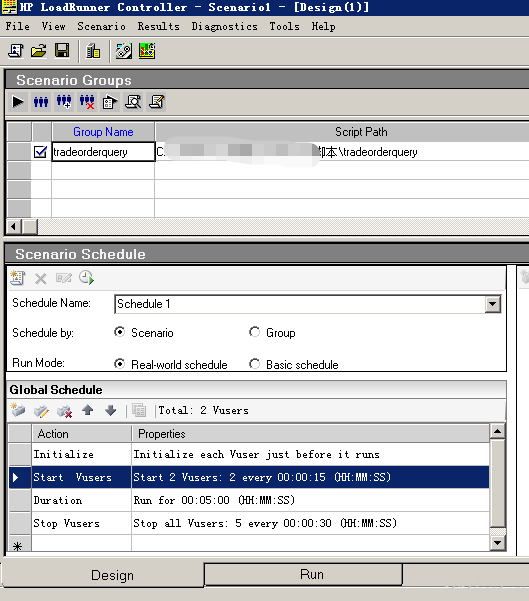The height and width of the screenshot is (601, 529).
Task: Click the Virtual Users icon
Action: [x=41, y=102]
